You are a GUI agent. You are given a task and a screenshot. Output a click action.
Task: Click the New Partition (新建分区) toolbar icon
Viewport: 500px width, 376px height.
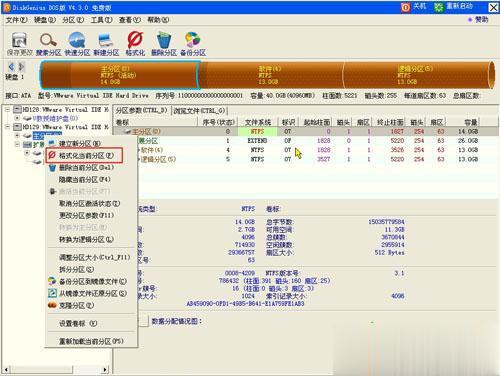pos(106,40)
